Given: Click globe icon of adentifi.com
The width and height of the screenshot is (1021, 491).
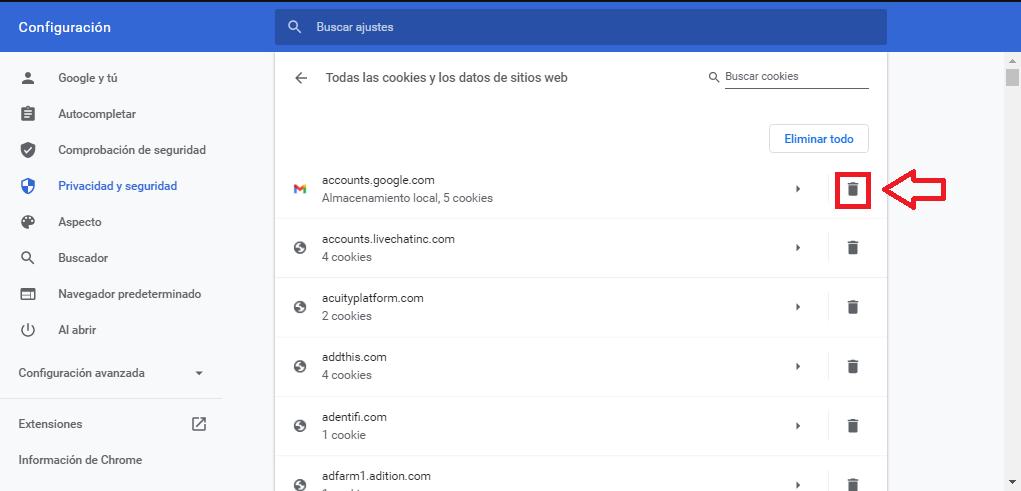Looking at the screenshot, I should point(300,425).
